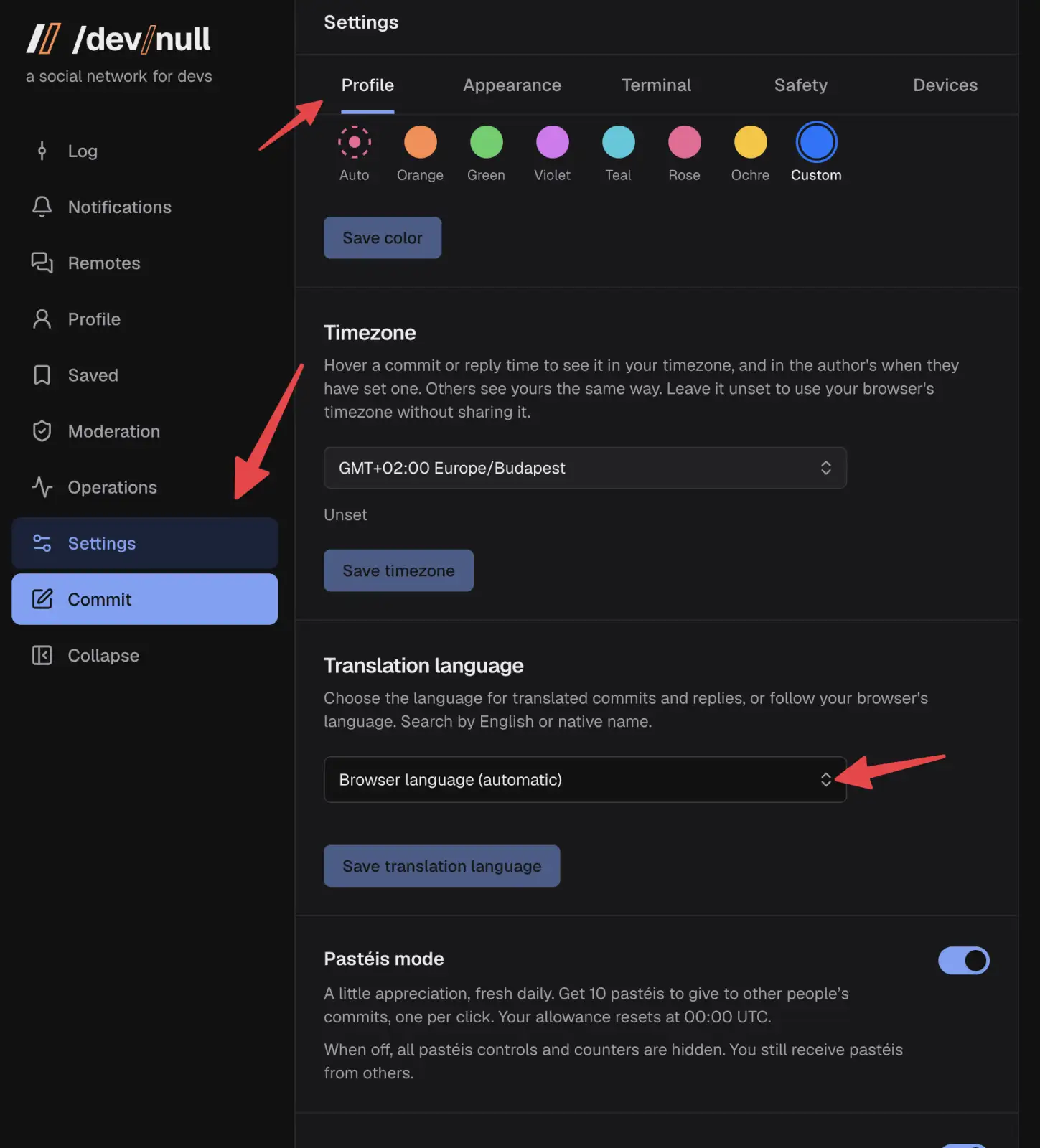Screen dimensions: 1040x1148
Task: Open the GMT+02:00 Europe/Budapest timezone dropdown
Action: coord(585,468)
